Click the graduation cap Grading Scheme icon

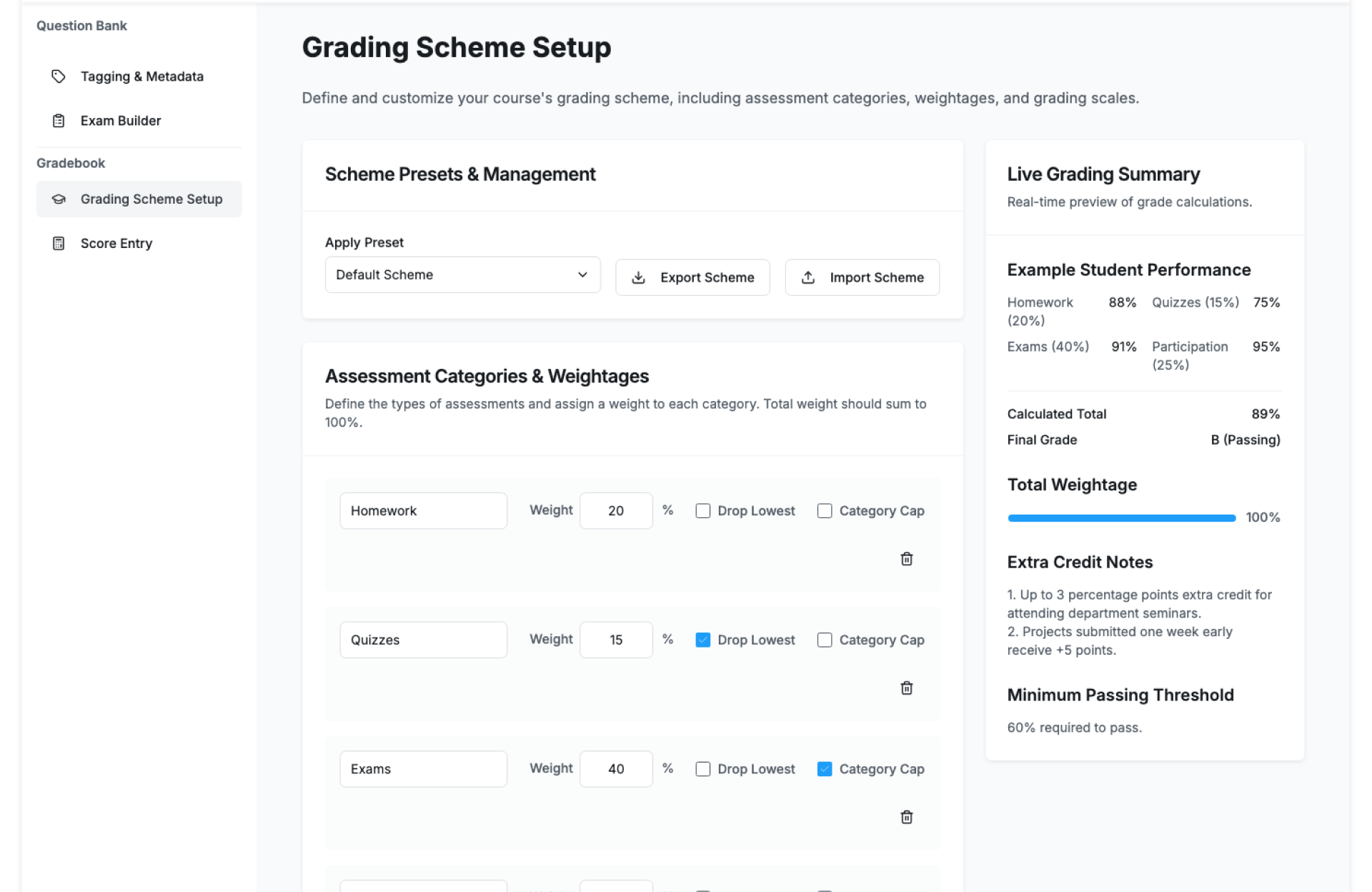59,199
